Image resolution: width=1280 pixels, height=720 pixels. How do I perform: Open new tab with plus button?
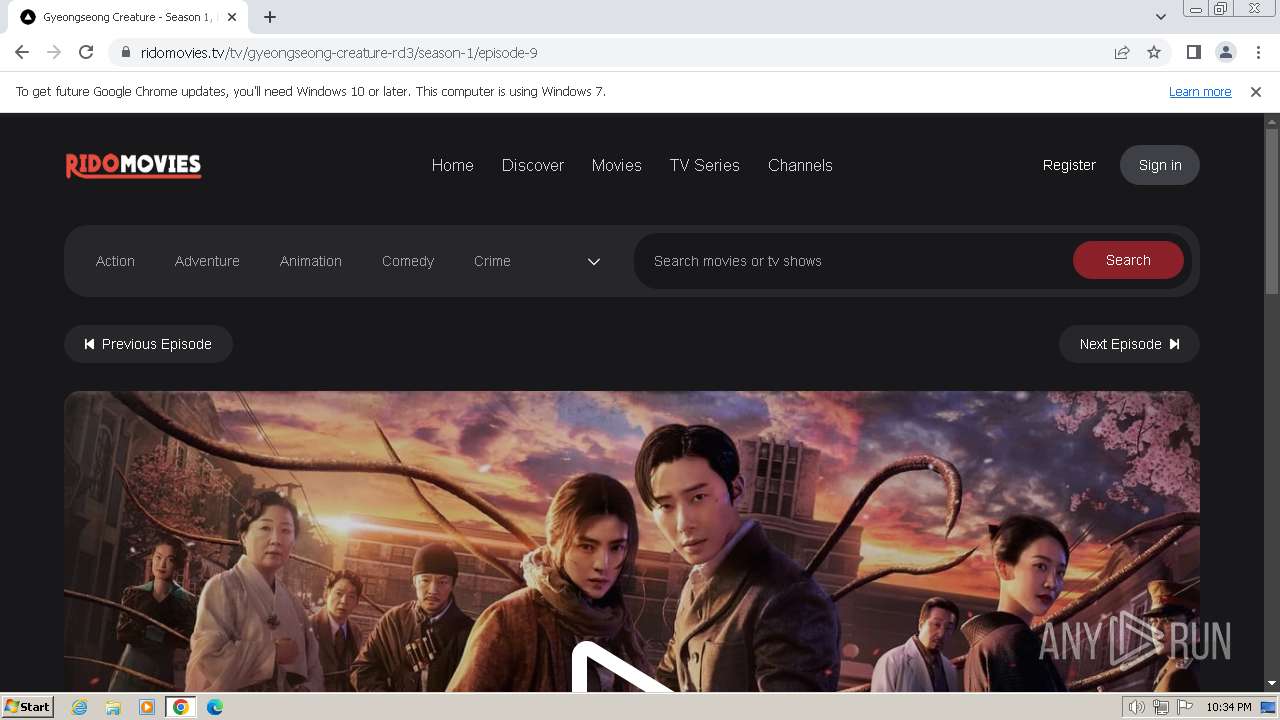click(x=270, y=17)
